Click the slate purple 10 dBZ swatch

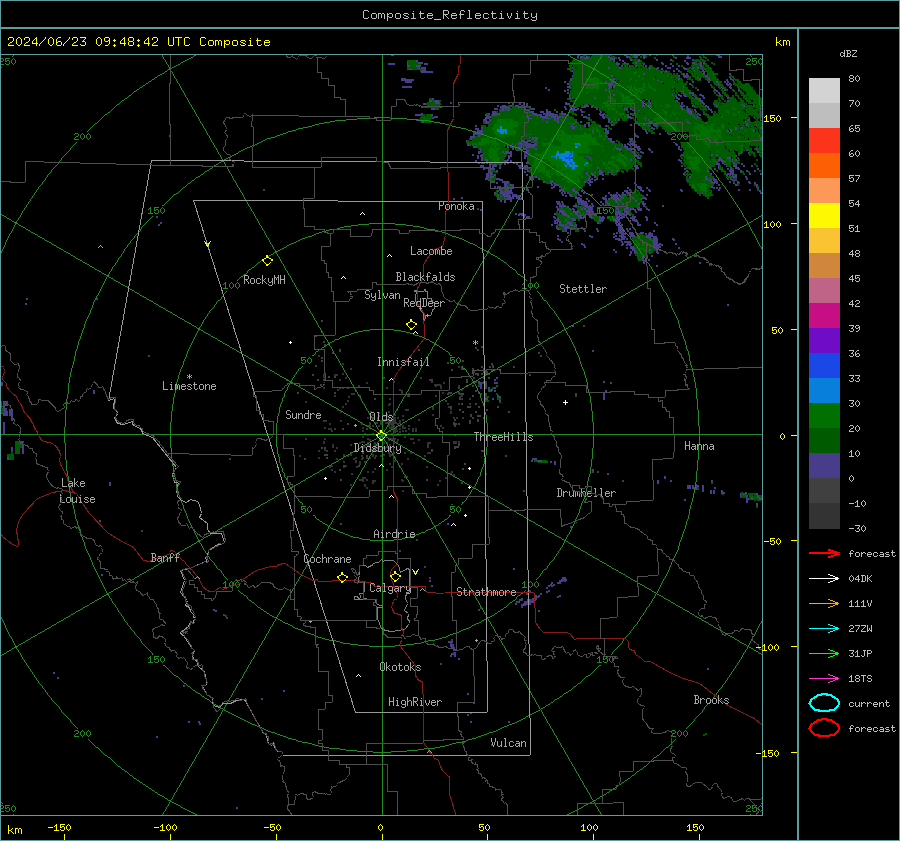[x=824, y=466]
